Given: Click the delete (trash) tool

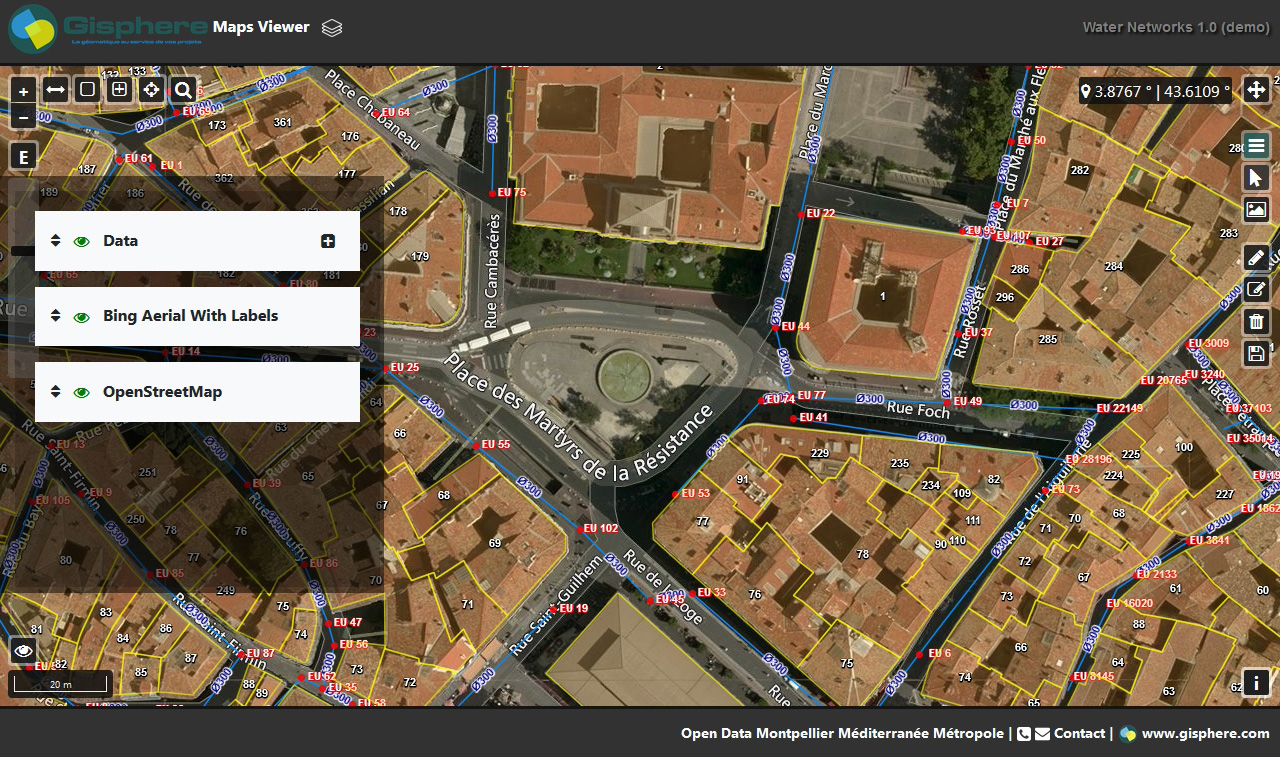Looking at the screenshot, I should 1256,321.
